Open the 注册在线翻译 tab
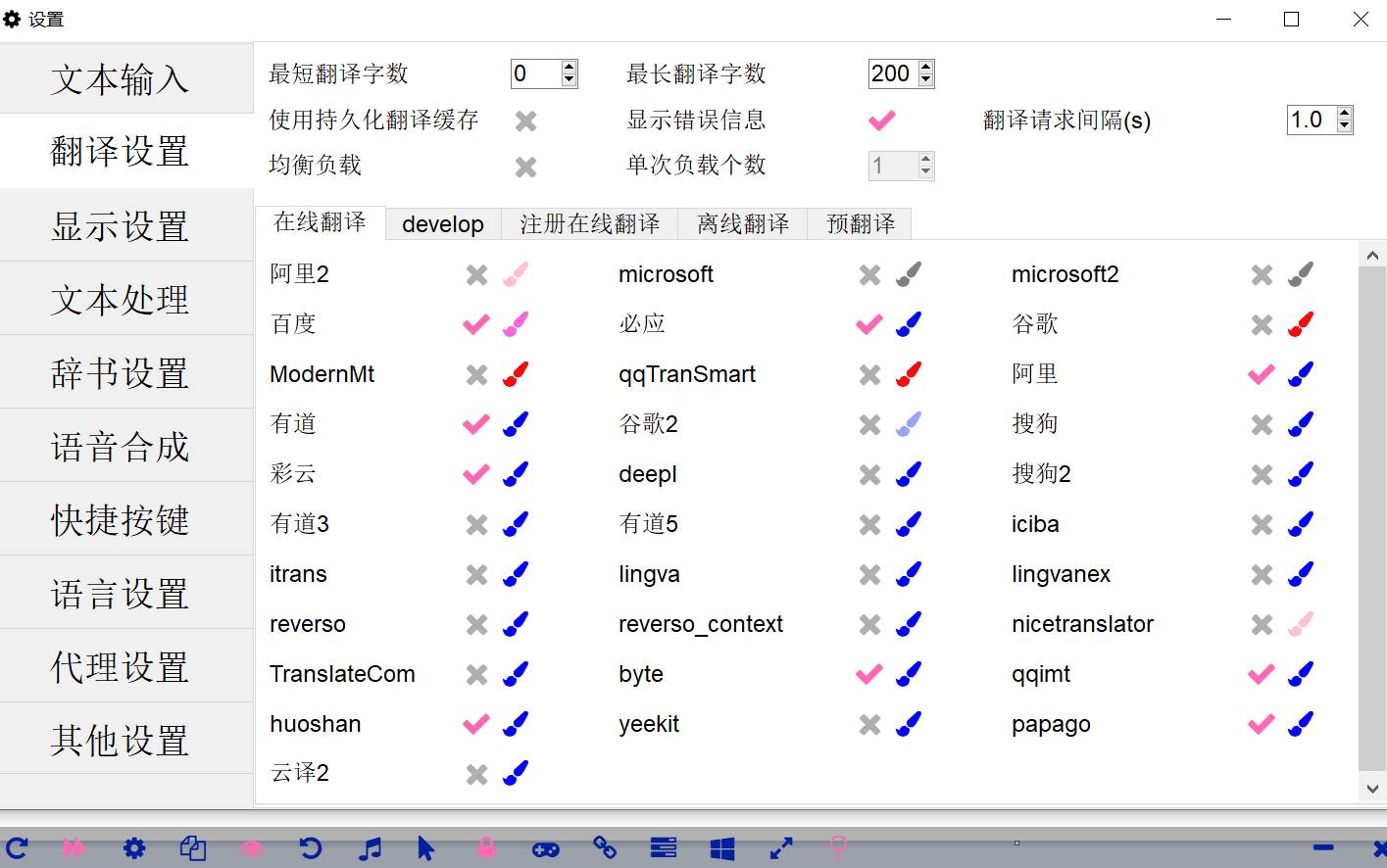The width and height of the screenshot is (1387, 868). click(589, 224)
